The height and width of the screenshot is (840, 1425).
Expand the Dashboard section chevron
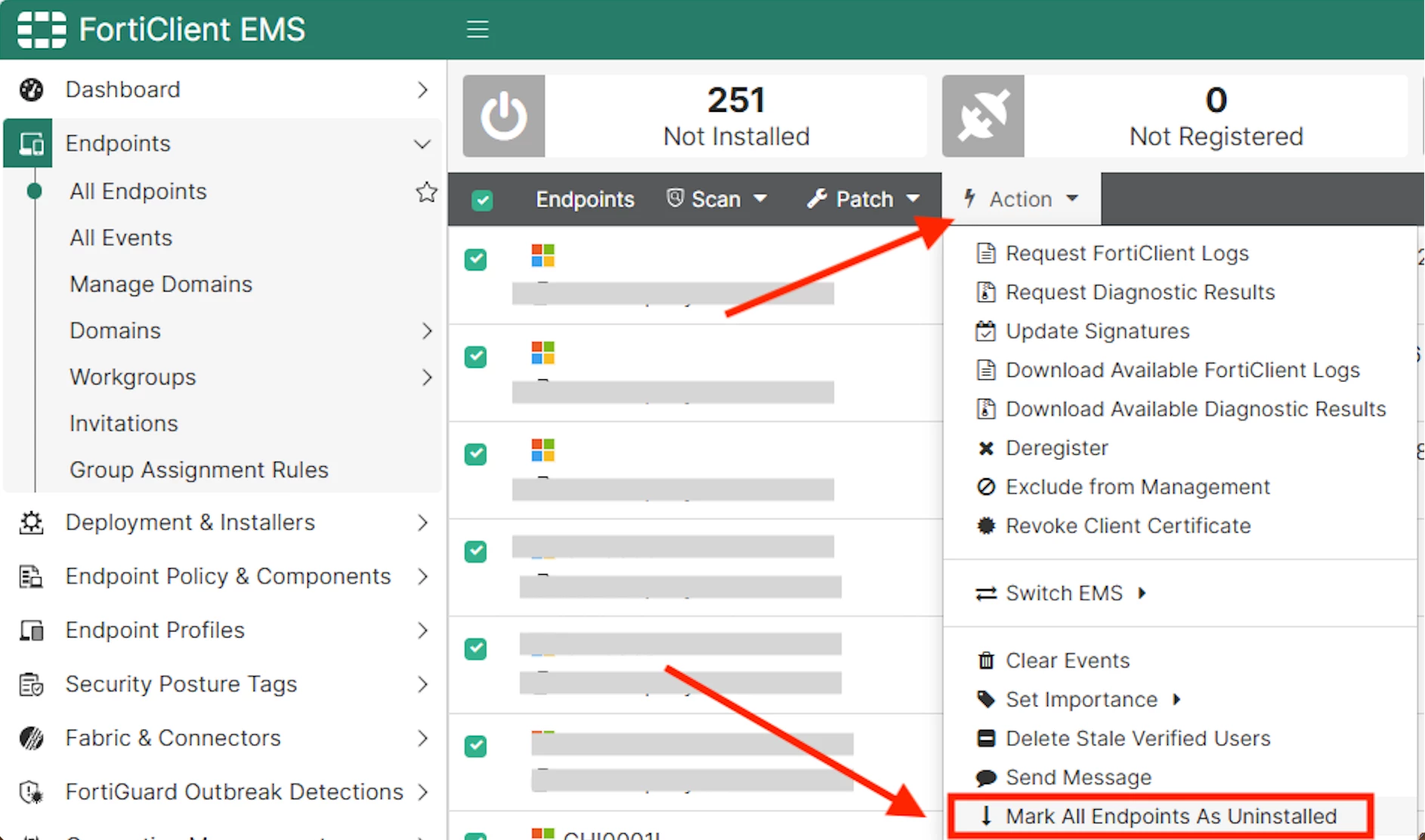pyautogui.click(x=423, y=90)
